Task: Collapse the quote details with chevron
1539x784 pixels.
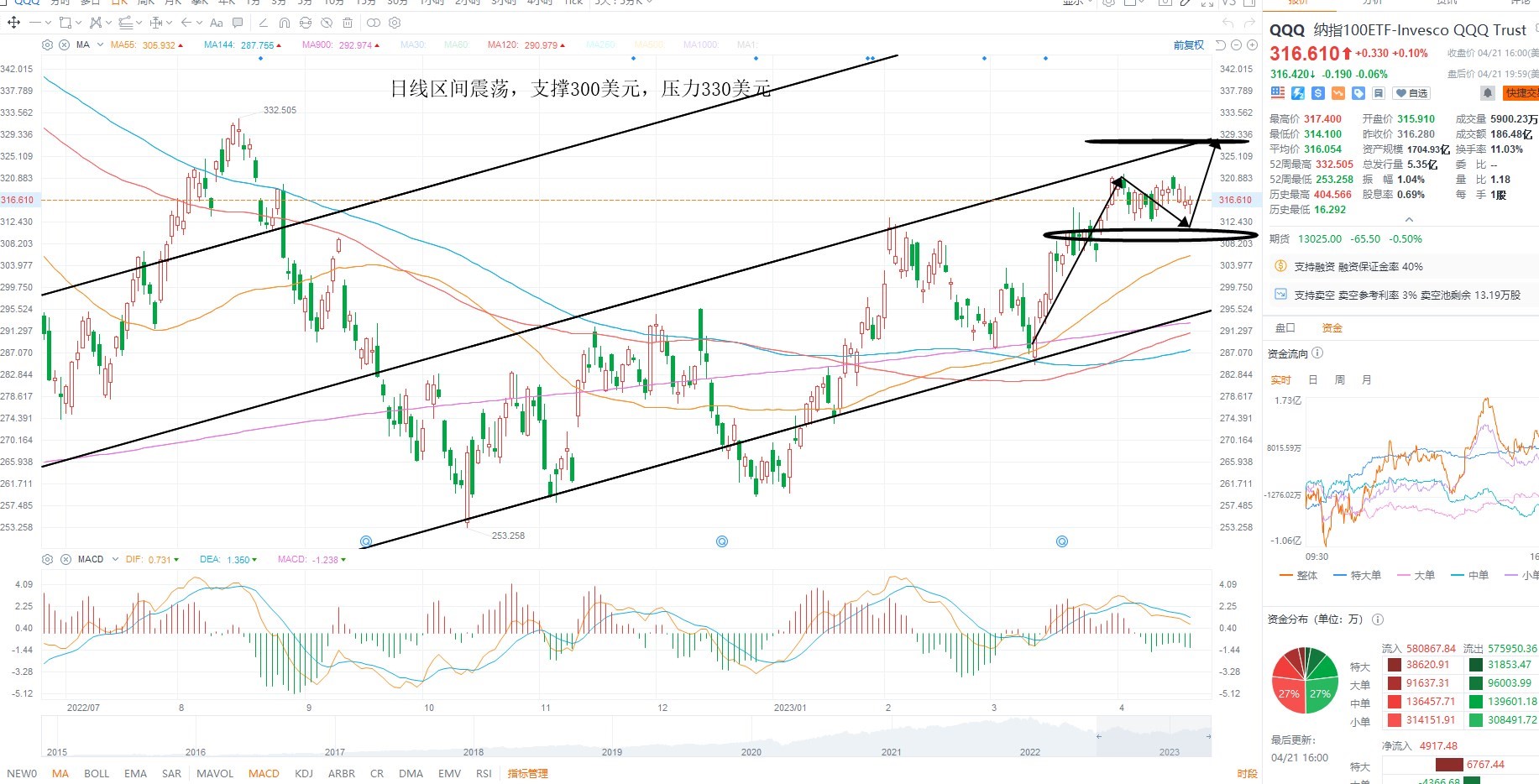Action: (x=1409, y=220)
